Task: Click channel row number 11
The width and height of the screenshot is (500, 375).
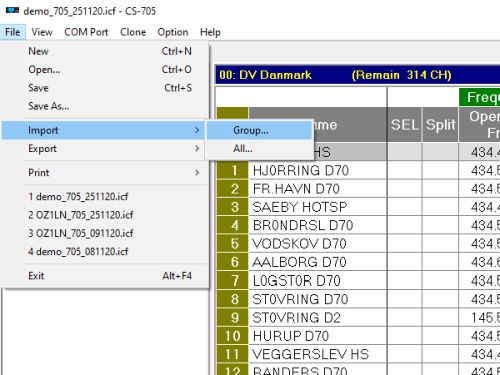Action: click(233, 354)
